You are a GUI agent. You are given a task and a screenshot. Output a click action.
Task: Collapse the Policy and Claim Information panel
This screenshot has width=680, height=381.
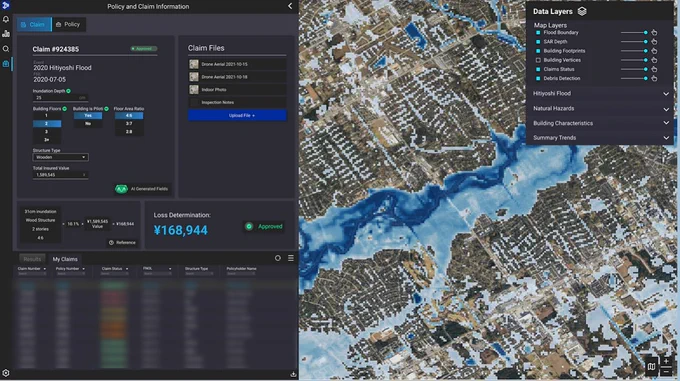tap(290, 6)
